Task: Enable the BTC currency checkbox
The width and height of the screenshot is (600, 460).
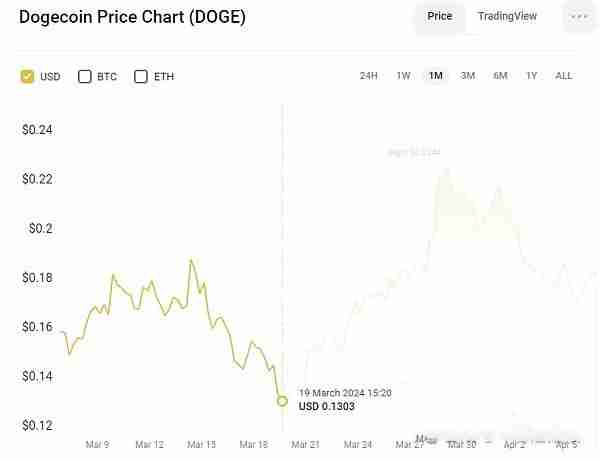Action: pyautogui.click(x=85, y=76)
